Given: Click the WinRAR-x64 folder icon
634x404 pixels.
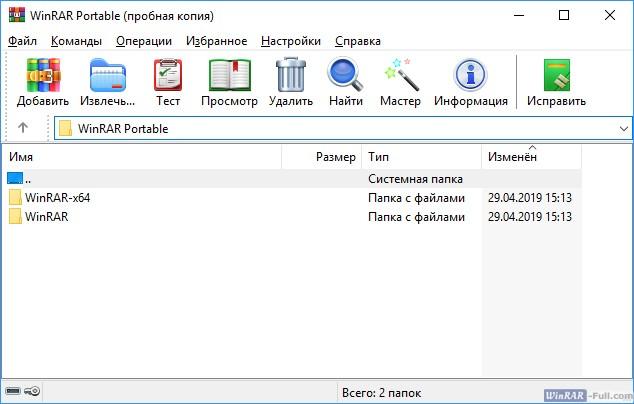Looking at the screenshot, I should pyautogui.click(x=15, y=198).
